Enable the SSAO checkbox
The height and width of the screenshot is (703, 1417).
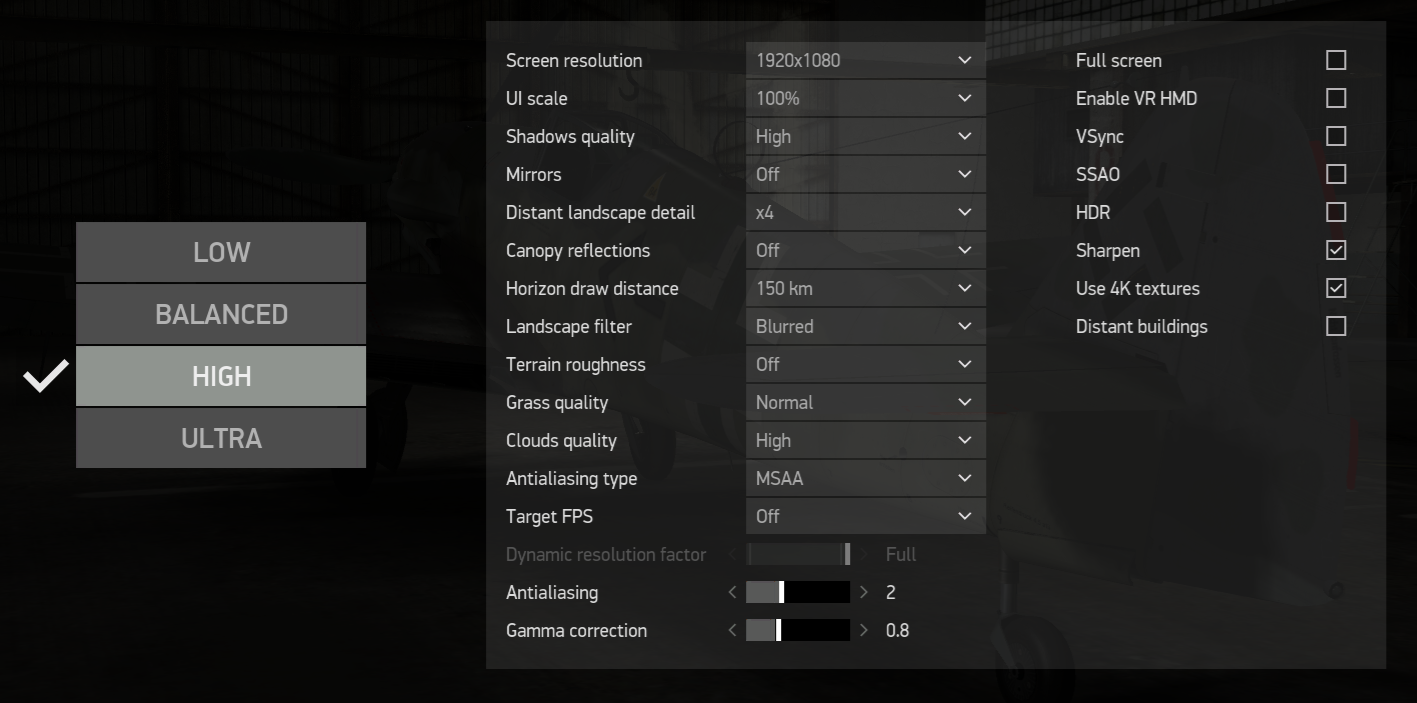pyautogui.click(x=1336, y=174)
